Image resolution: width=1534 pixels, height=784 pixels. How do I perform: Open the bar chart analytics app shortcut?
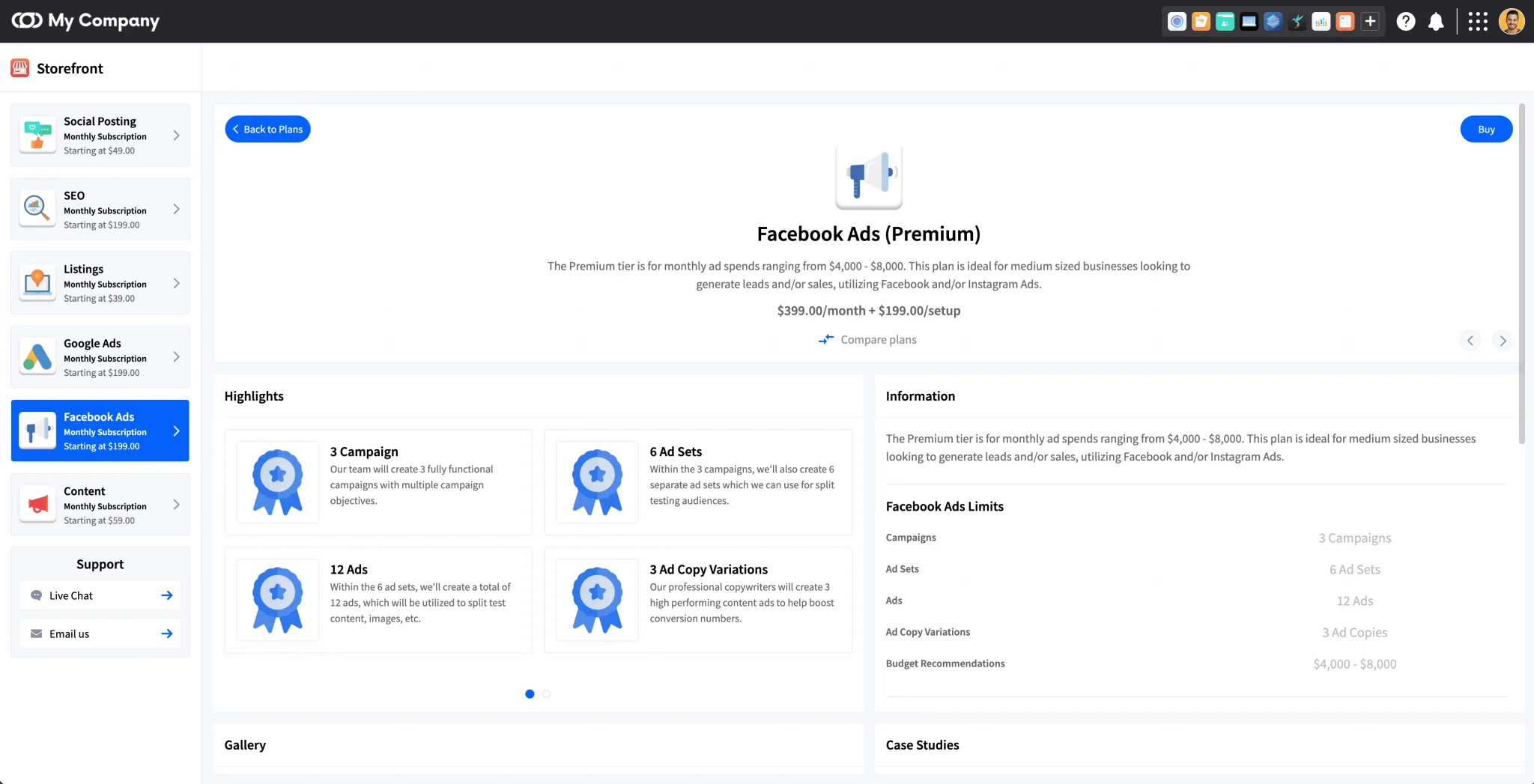pos(1321,22)
